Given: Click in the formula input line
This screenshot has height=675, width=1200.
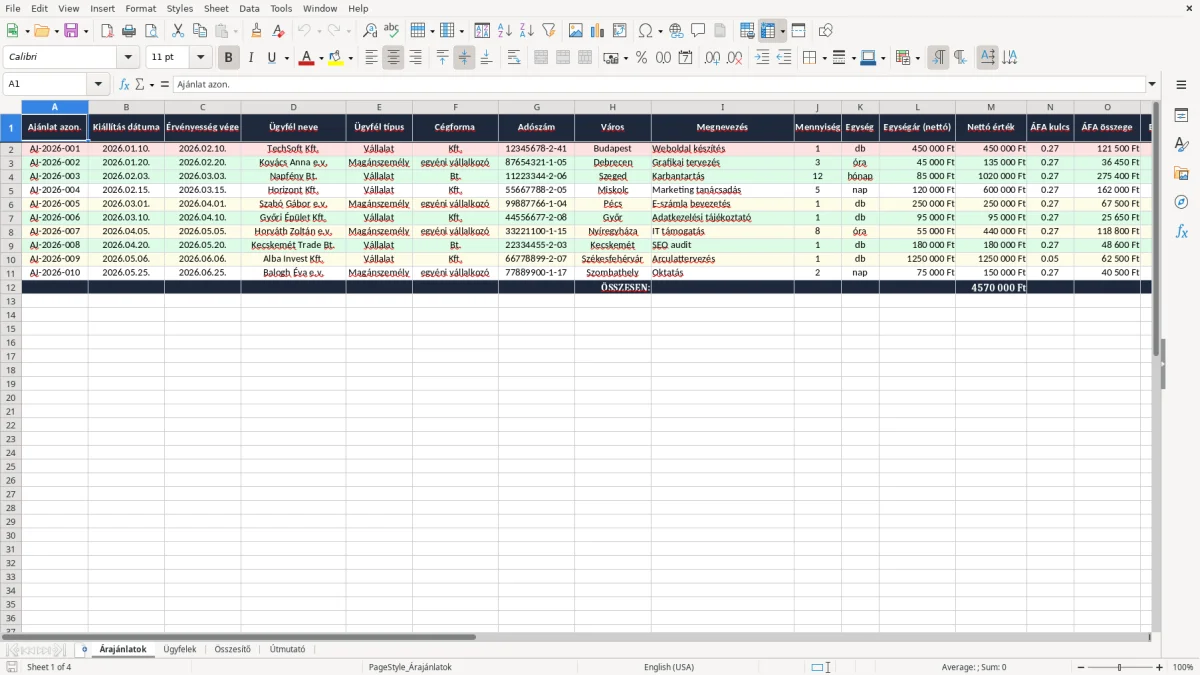Looking at the screenshot, I should pos(658,84).
